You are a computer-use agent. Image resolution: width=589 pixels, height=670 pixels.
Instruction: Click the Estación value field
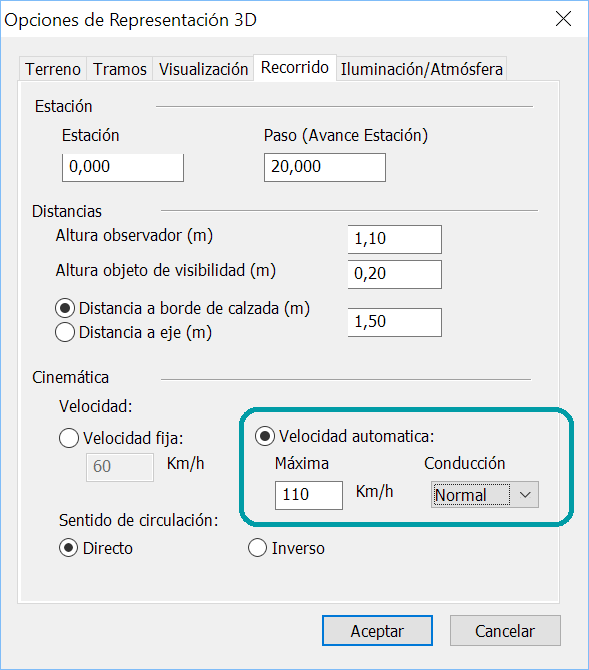[123, 167]
